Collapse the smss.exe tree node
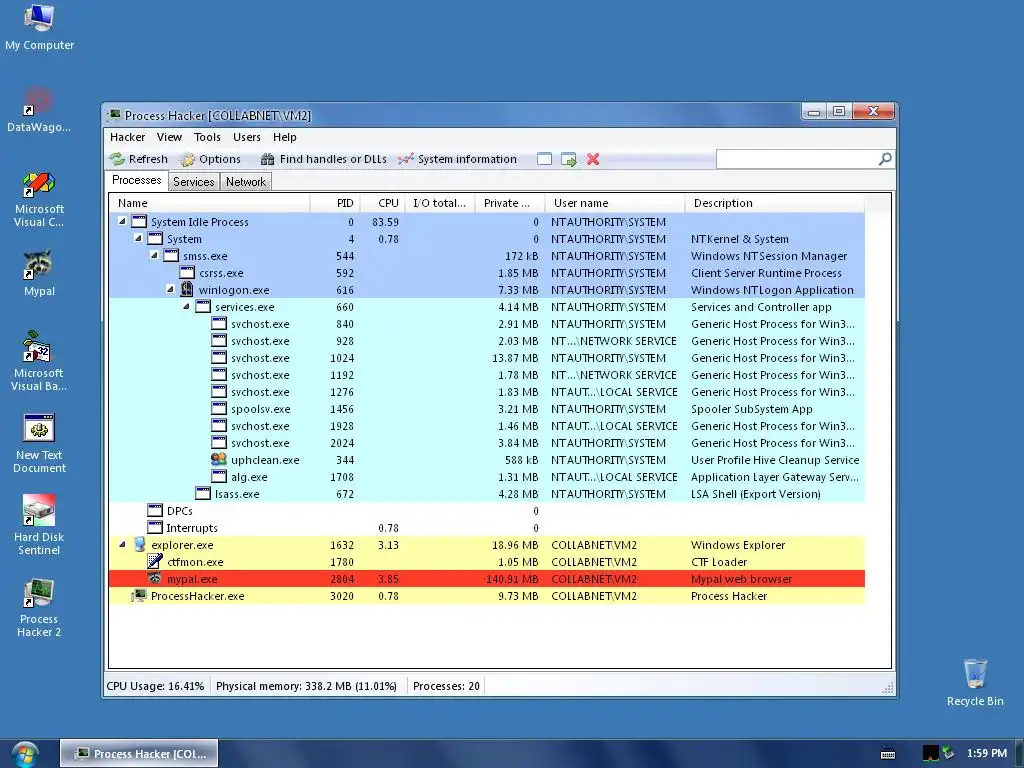This screenshot has width=1024, height=768. [x=154, y=255]
